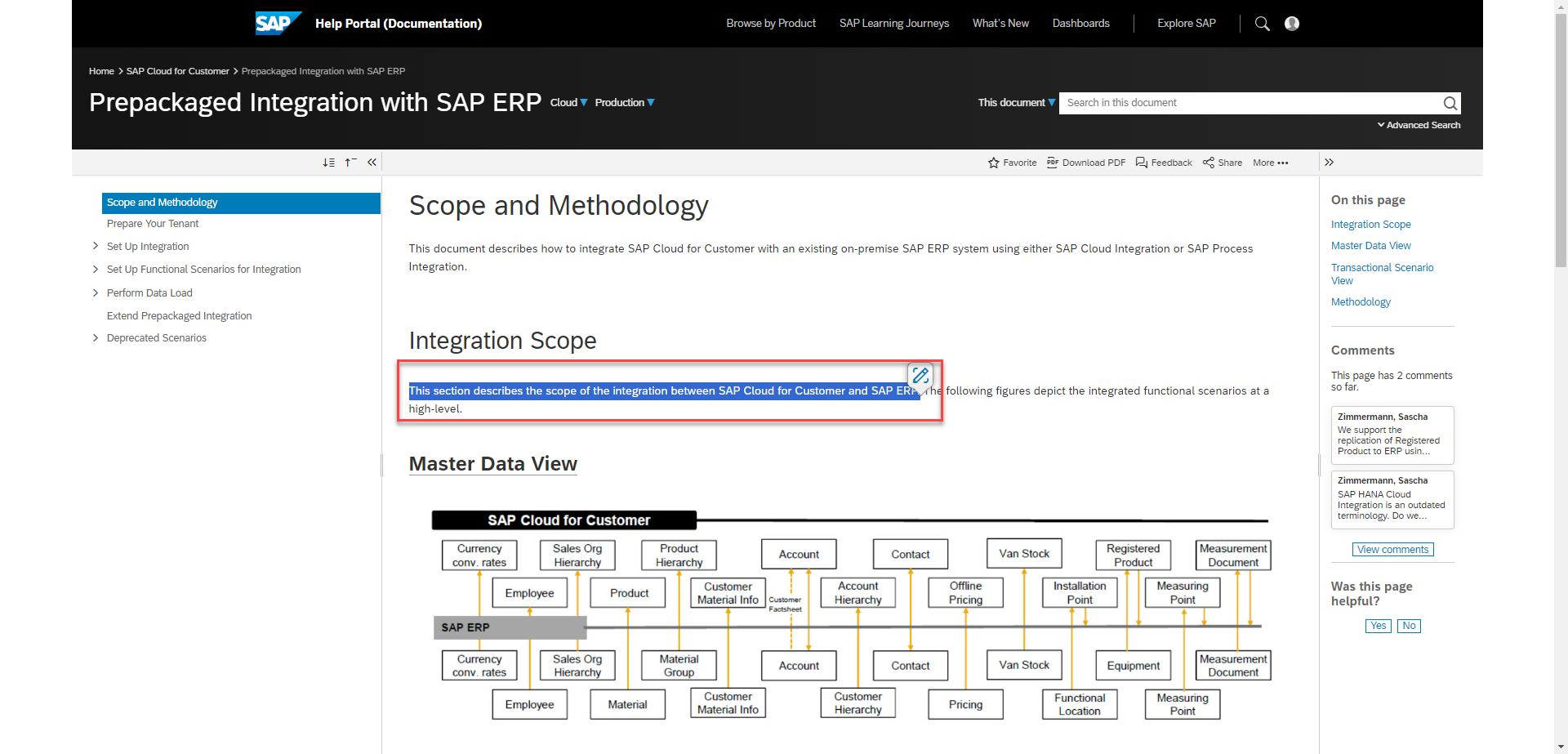The width and height of the screenshot is (1568, 754).
Task: Answer Yes to page helpful
Action: (1378, 626)
